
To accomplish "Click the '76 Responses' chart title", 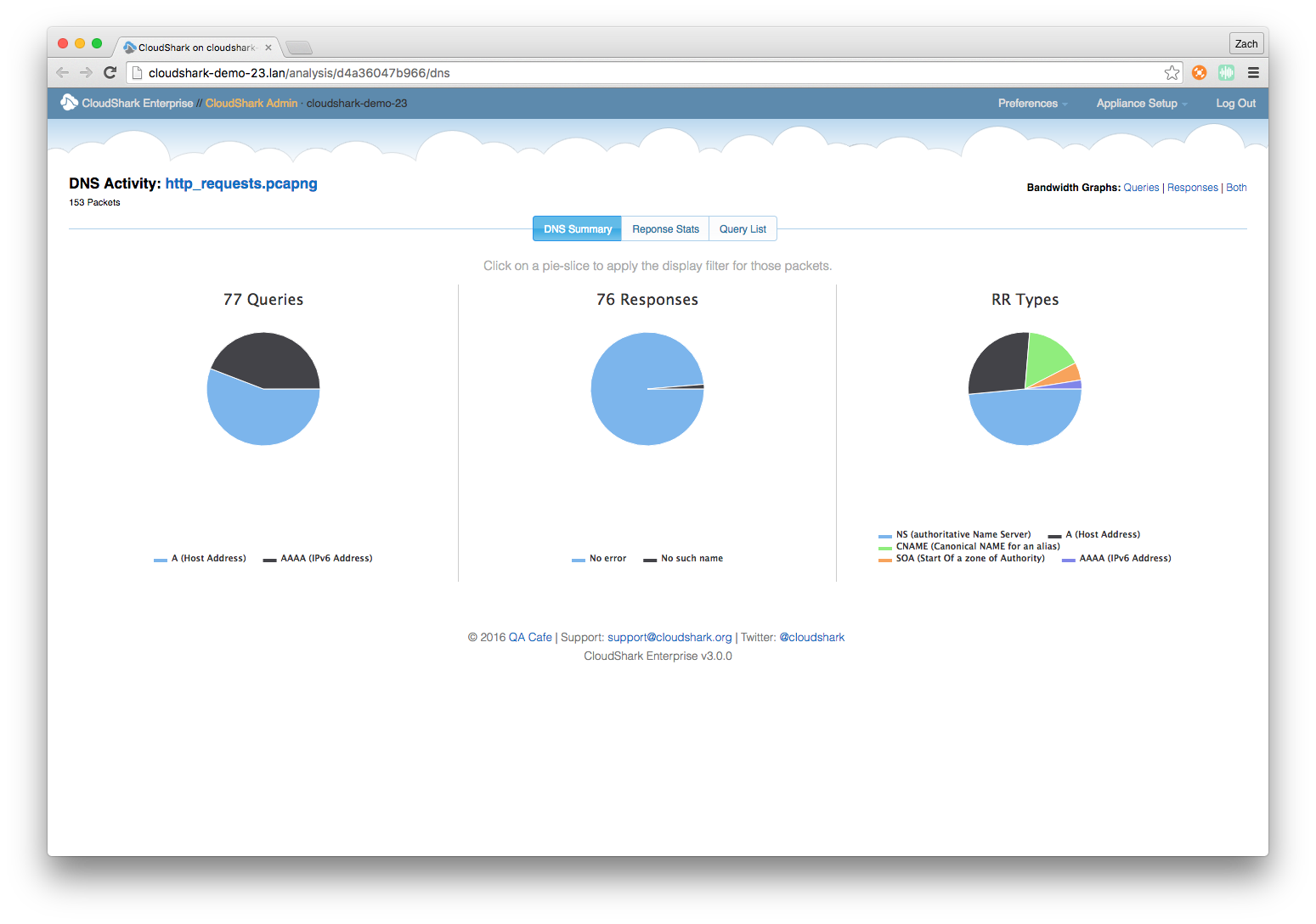I will [x=647, y=300].
